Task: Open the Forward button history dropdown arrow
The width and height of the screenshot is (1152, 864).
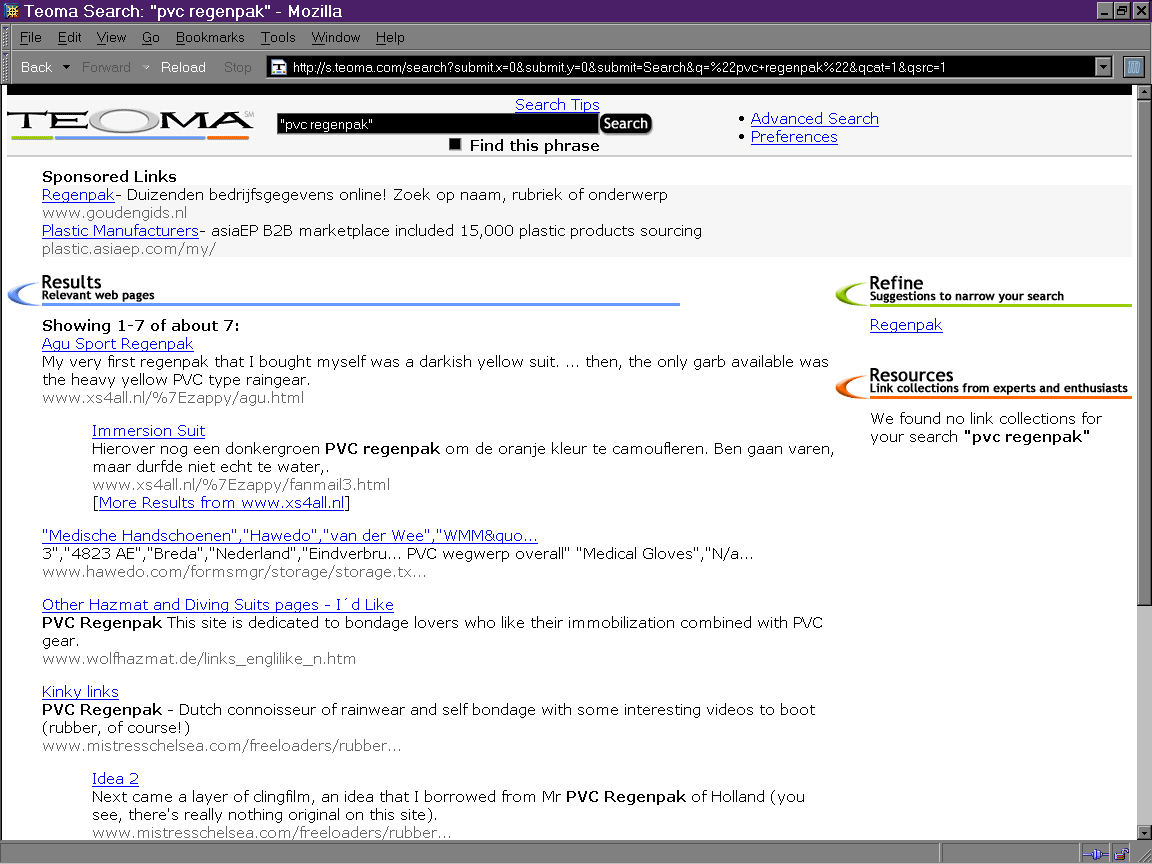Action: coord(145,68)
